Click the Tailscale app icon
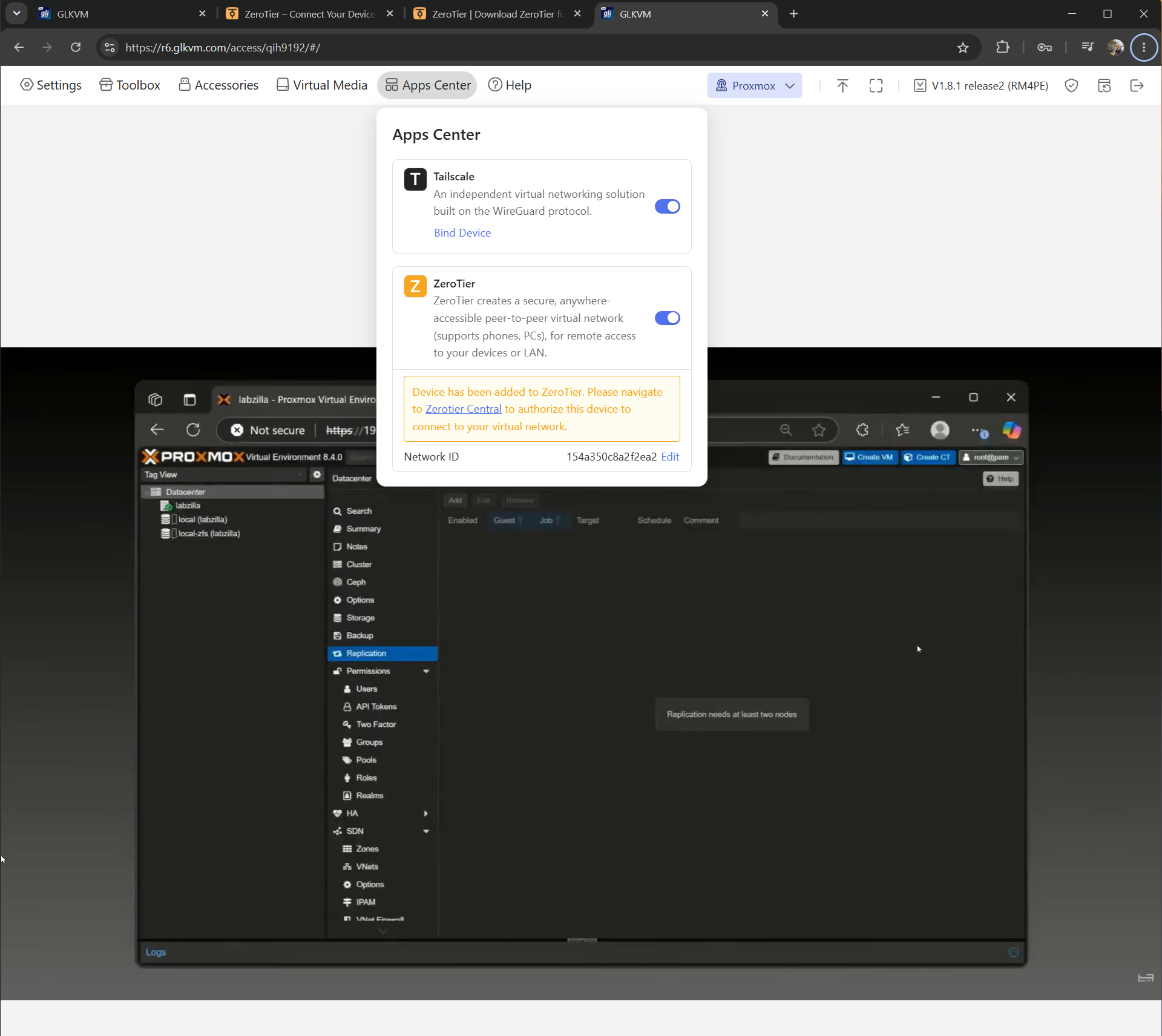This screenshot has height=1036, width=1162. pyautogui.click(x=415, y=179)
